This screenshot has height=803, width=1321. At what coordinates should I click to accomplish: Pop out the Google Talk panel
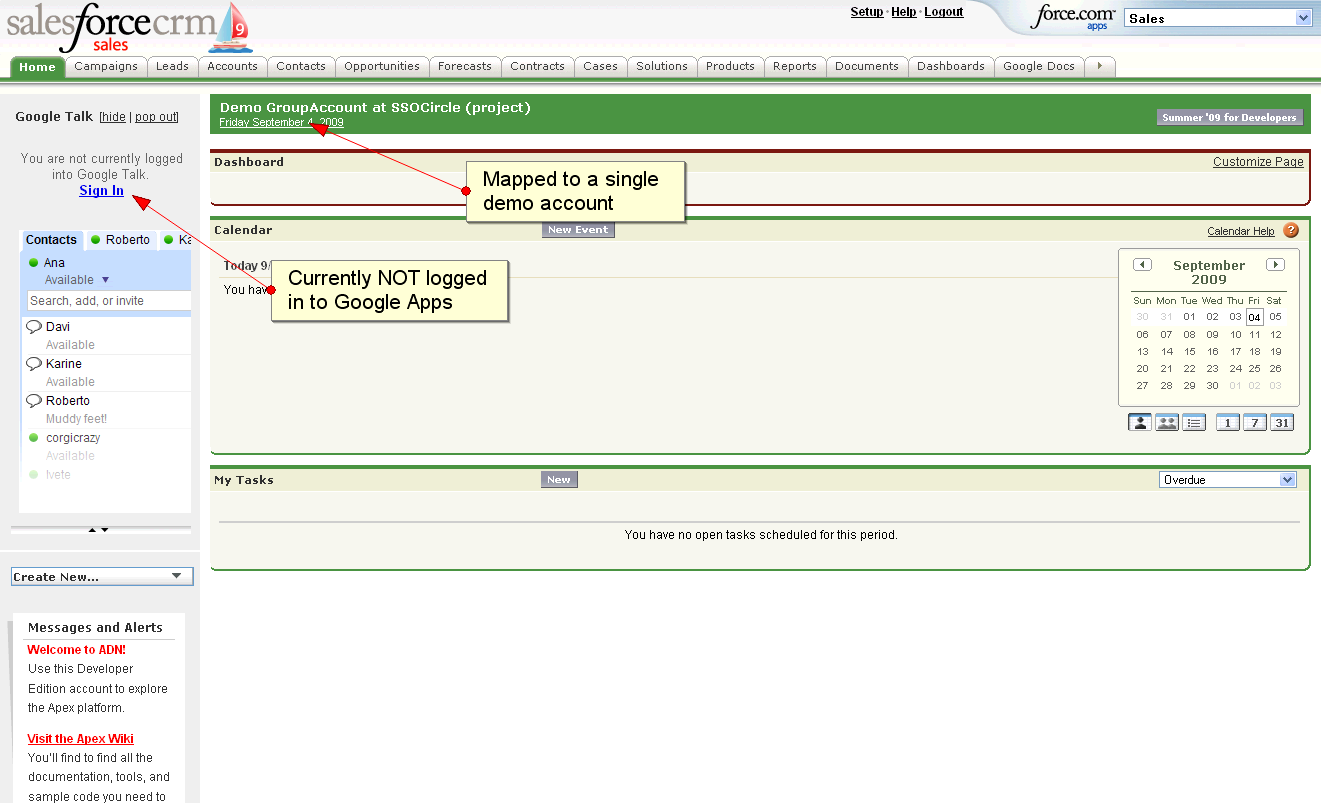[x=156, y=117]
